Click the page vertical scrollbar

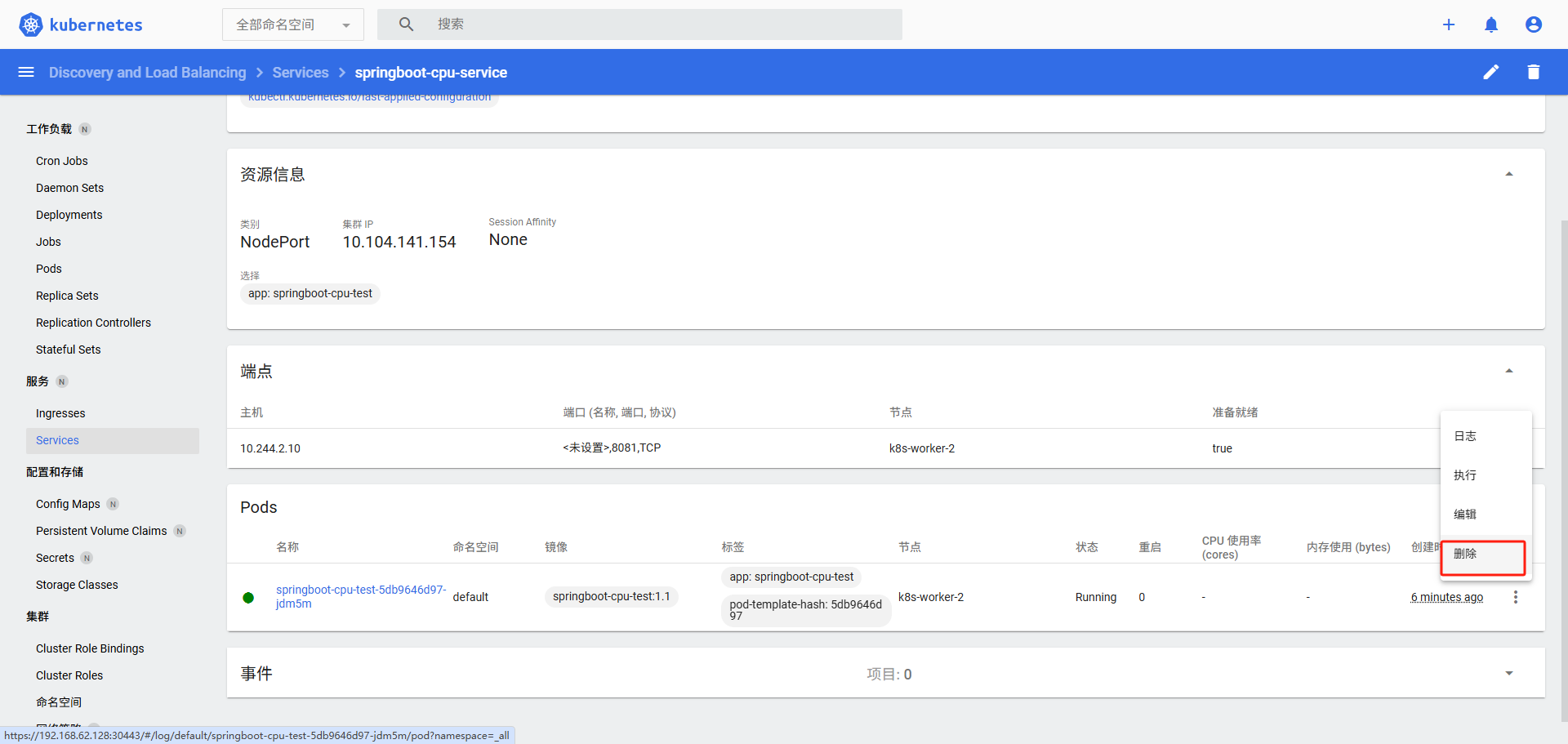tap(1564, 470)
